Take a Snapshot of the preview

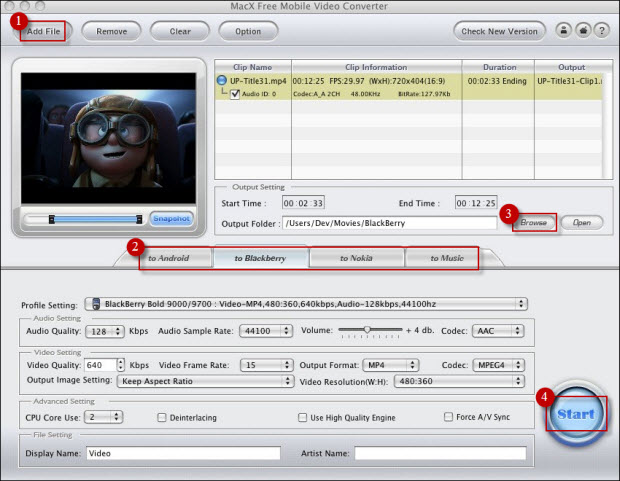pos(171,218)
